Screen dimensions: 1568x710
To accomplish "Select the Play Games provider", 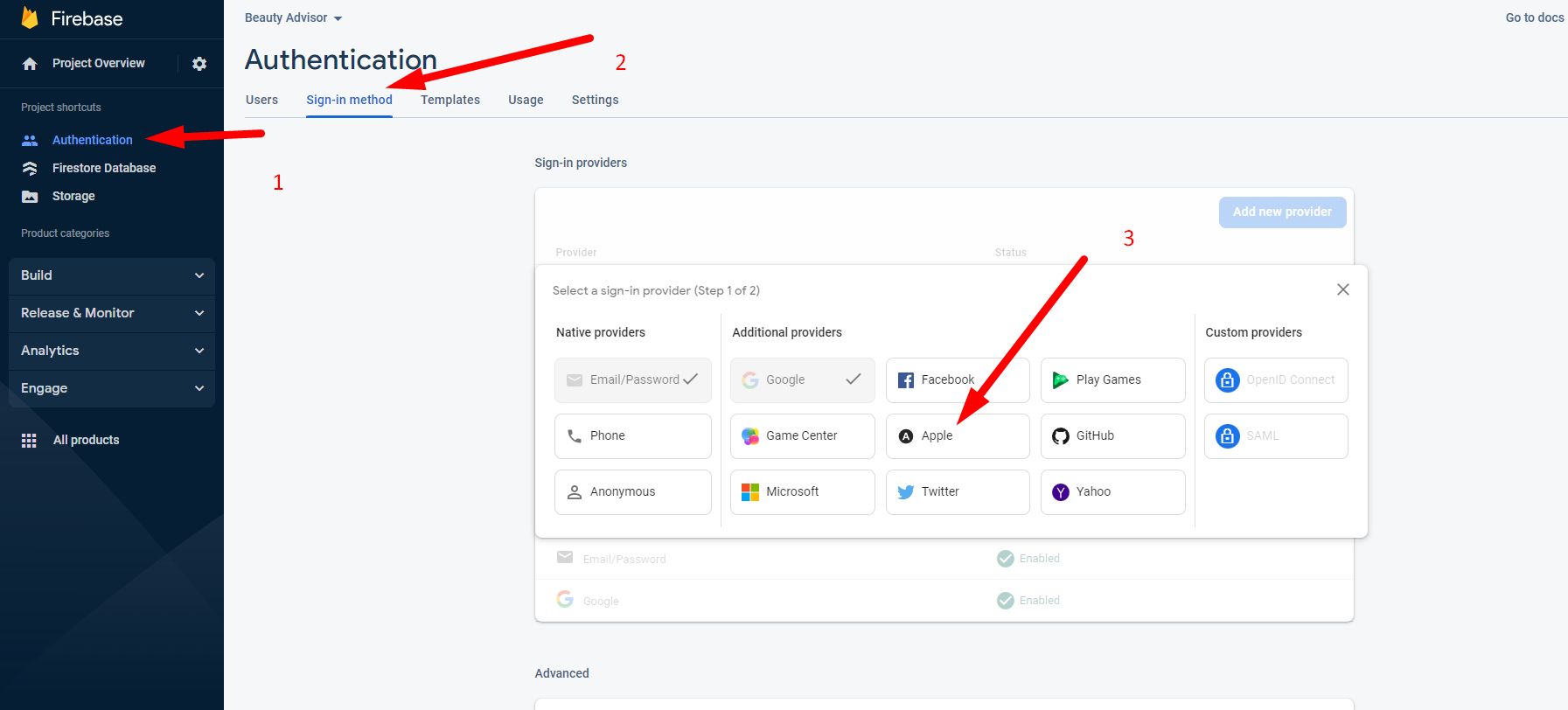I will [1112, 380].
